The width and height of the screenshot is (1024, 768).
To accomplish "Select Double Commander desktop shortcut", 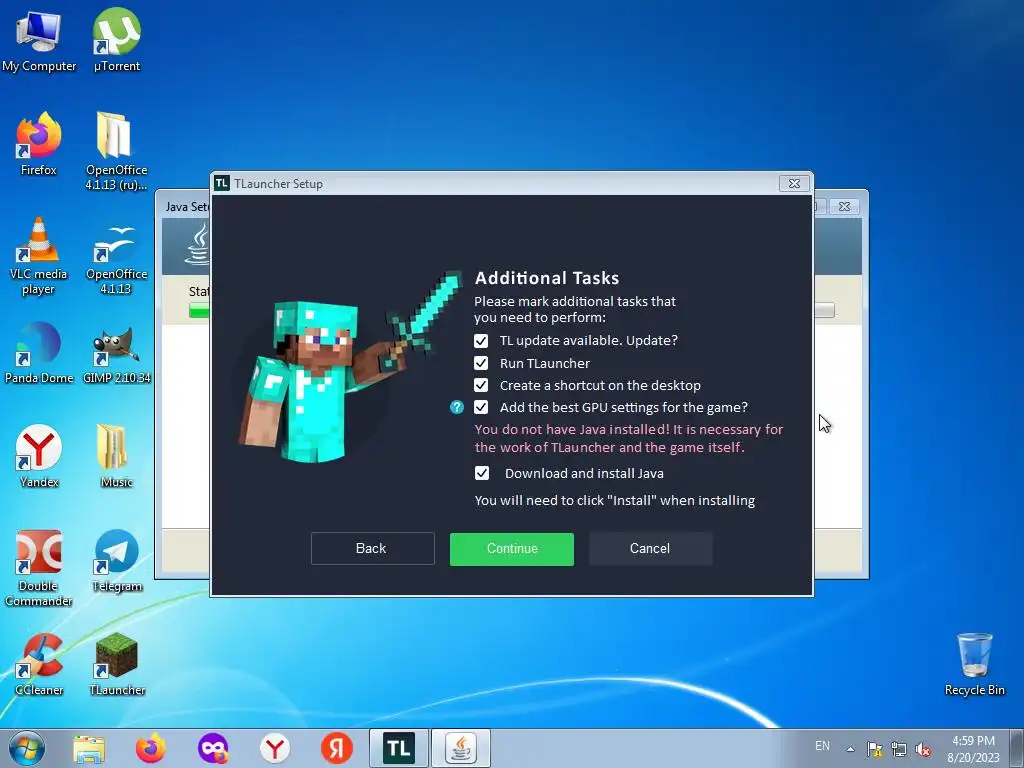I will [39, 568].
